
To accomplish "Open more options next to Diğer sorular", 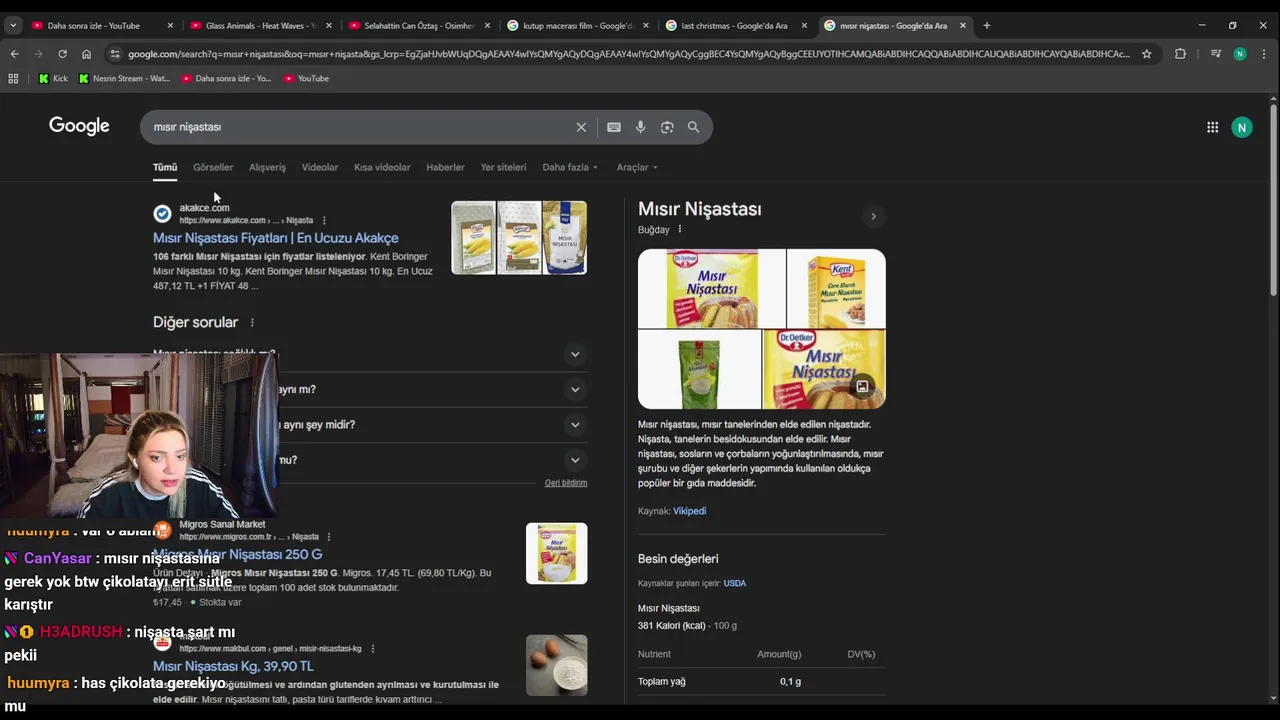I will pyautogui.click(x=252, y=323).
